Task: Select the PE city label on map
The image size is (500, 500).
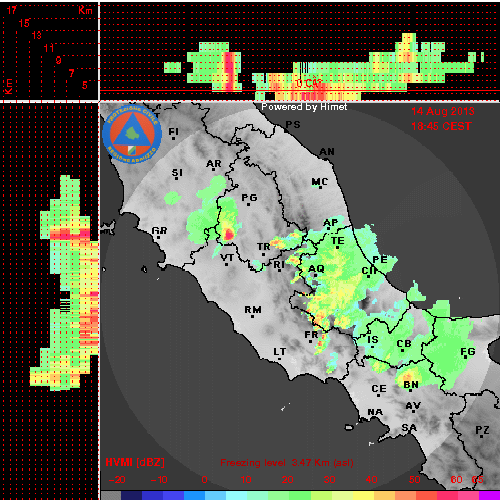Action: (380, 259)
